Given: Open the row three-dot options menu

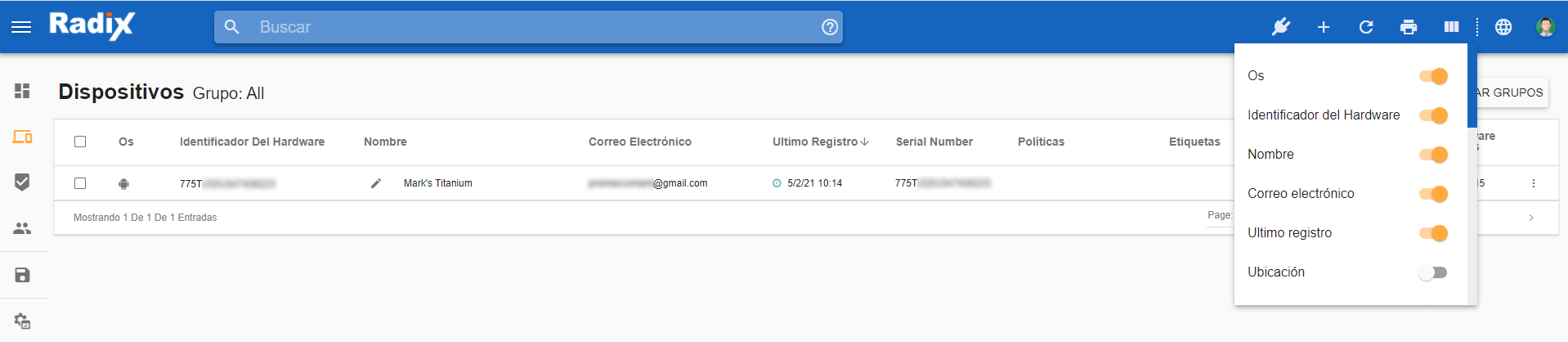Looking at the screenshot, I should (1534, 183).
